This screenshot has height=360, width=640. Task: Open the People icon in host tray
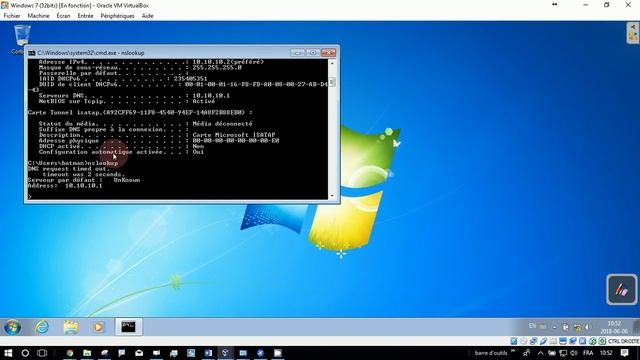[527, 353]
